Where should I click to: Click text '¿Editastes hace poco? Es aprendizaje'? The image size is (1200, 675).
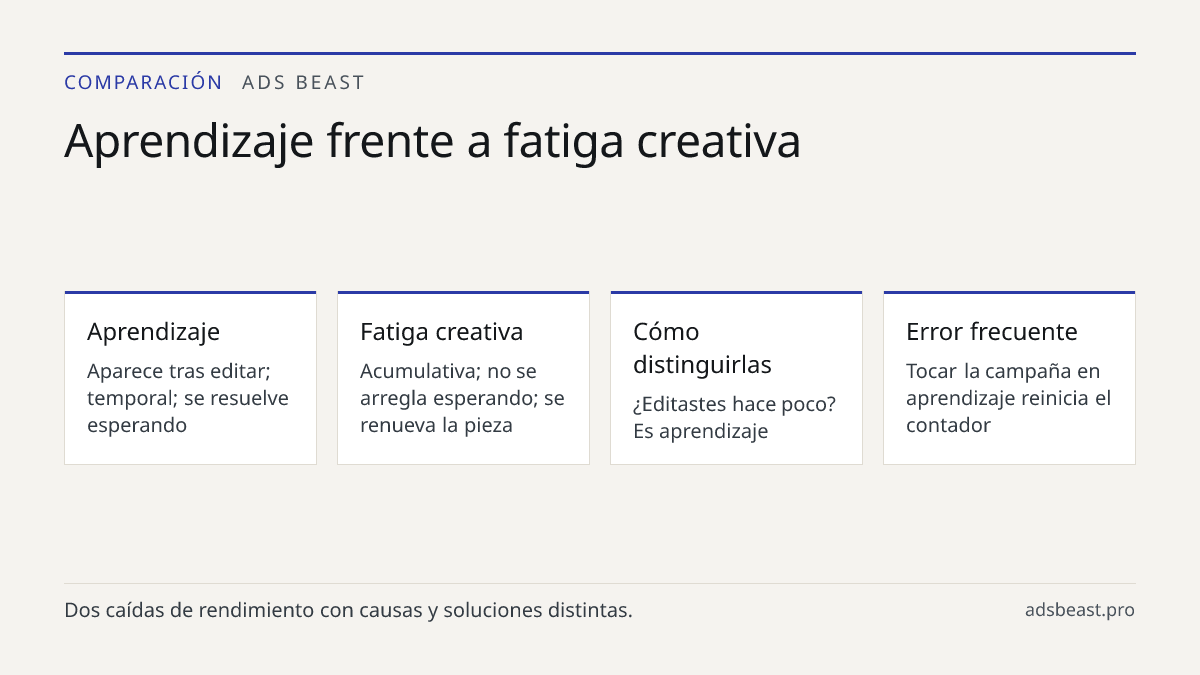[734, 418]
